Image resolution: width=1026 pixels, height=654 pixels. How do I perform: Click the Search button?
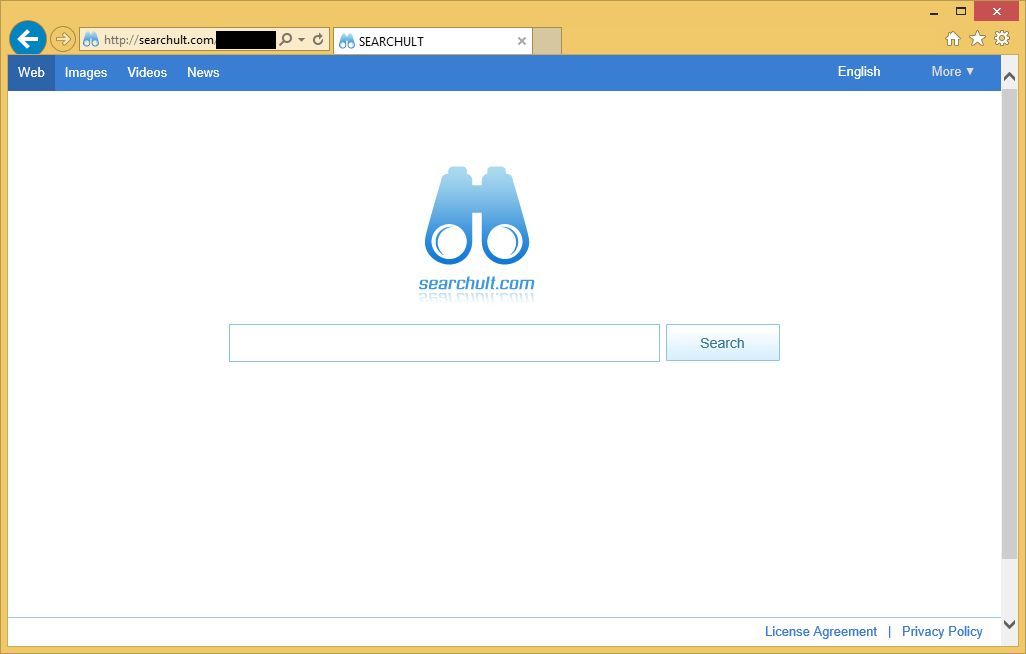click(x=722, y=343)
